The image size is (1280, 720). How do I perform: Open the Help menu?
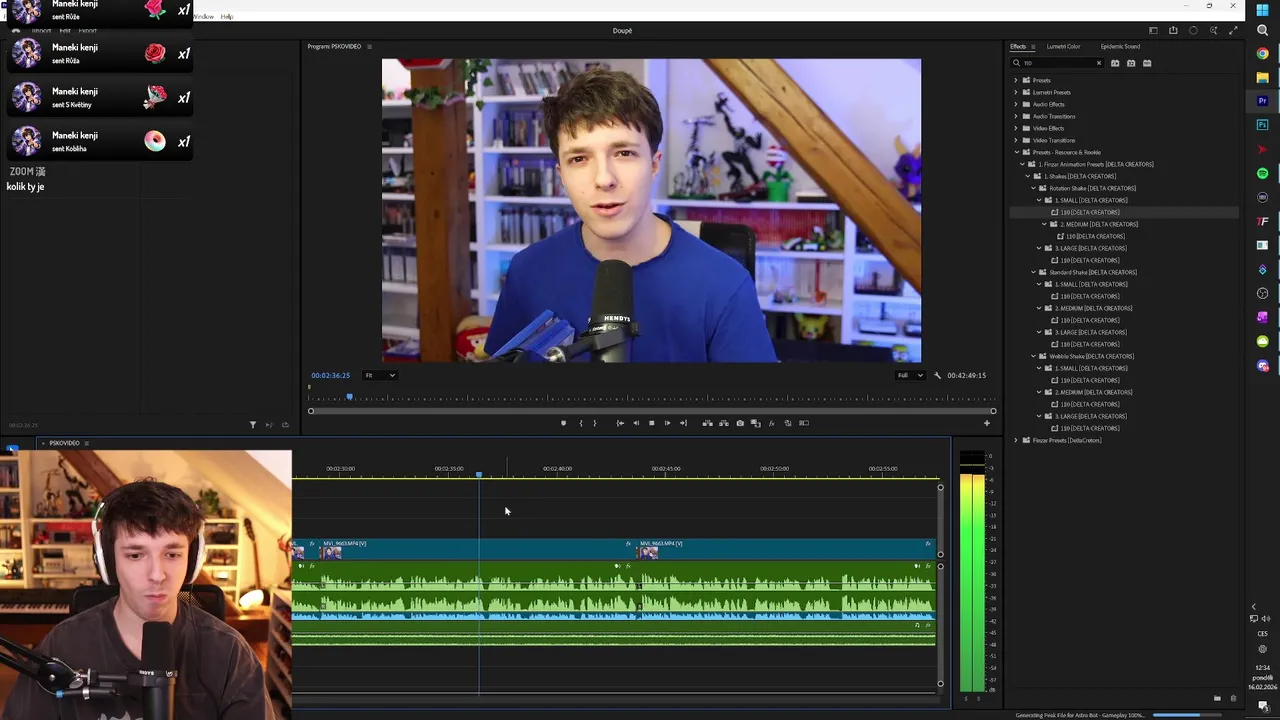227,16
